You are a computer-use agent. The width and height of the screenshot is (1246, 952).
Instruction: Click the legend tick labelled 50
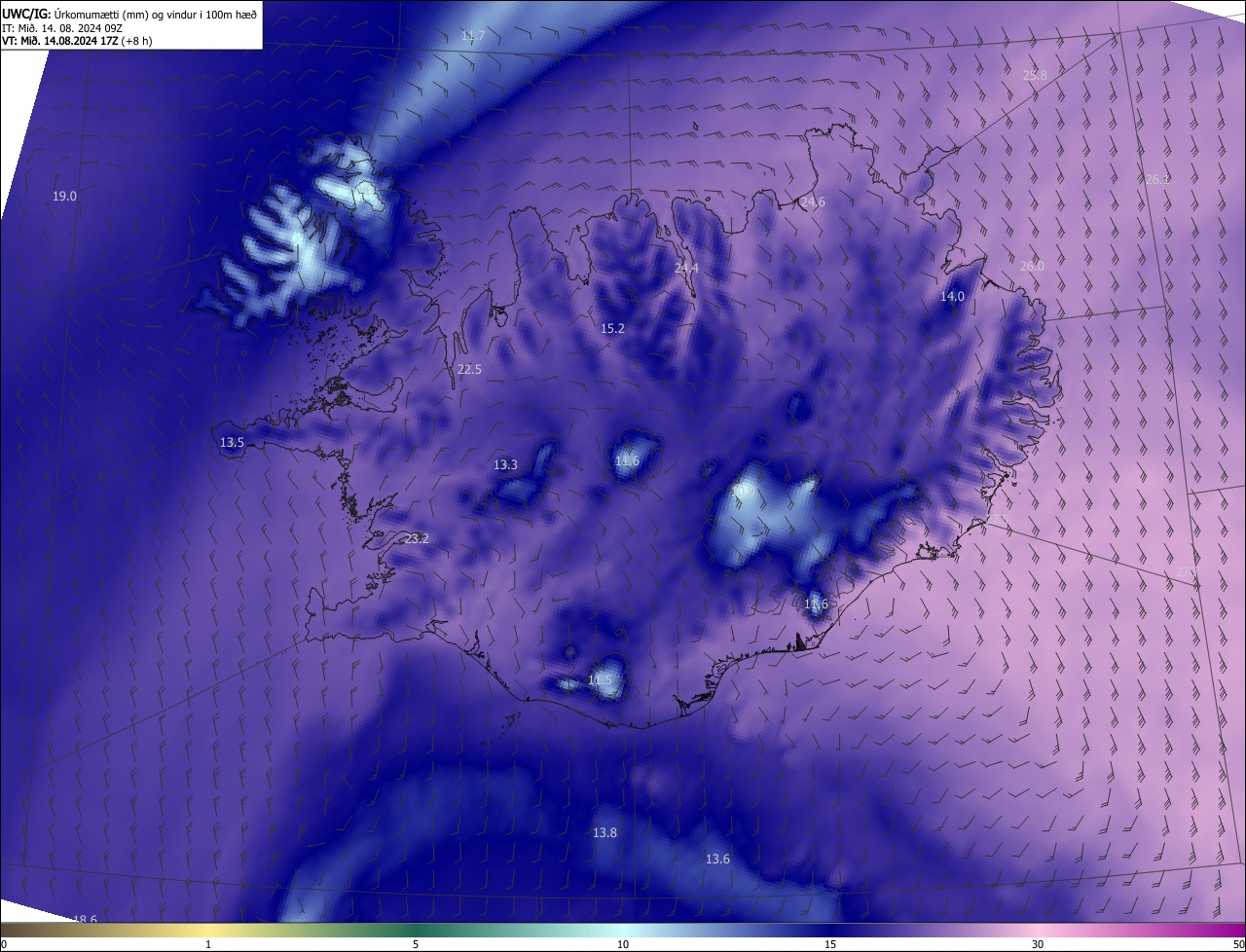coord(1238,944)
